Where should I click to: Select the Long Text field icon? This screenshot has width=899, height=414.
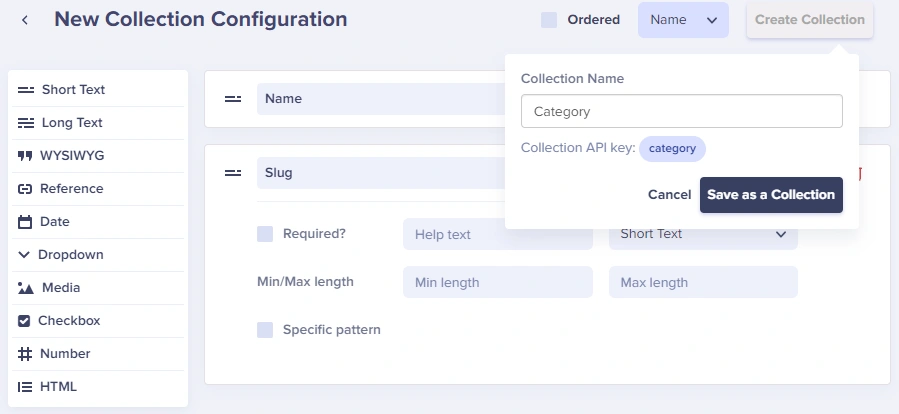(26, 123)
